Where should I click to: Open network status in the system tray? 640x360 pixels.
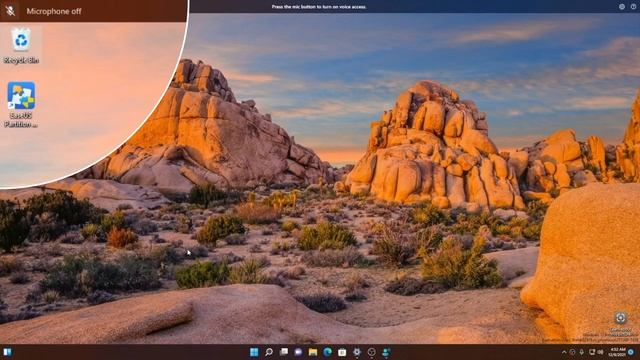coord(592,352)
